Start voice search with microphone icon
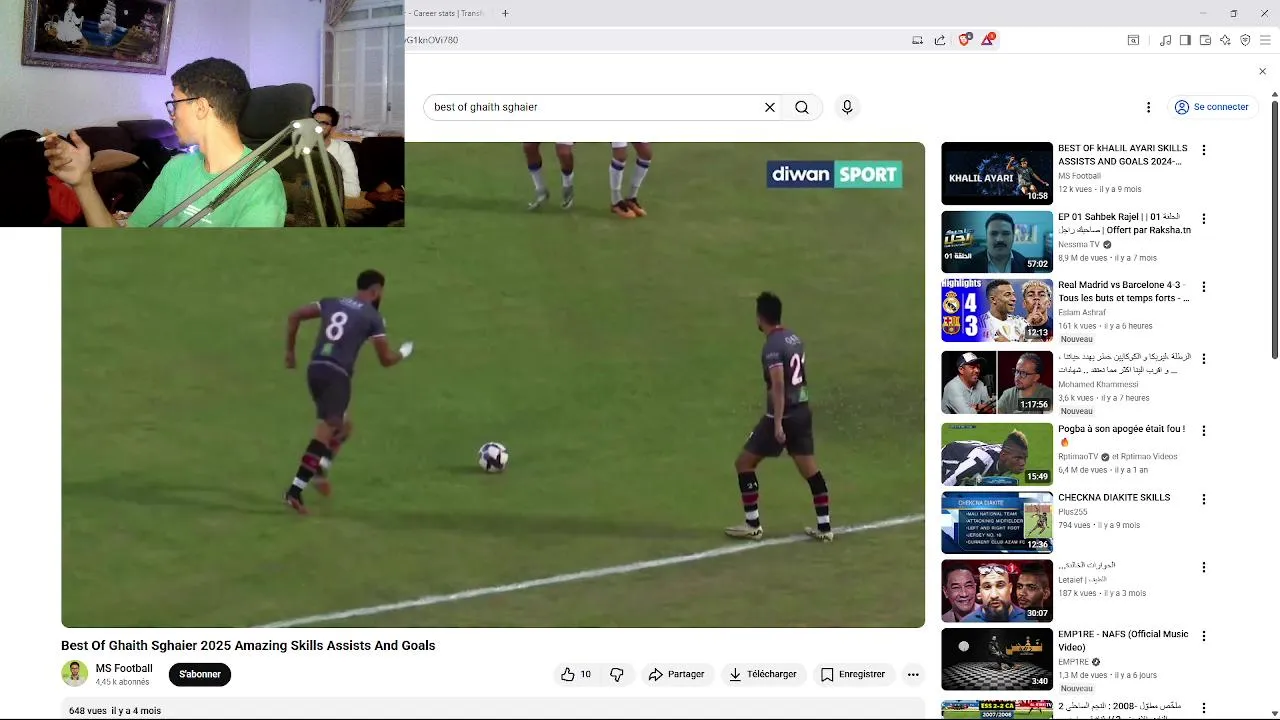1280x720 pixels. pyautogui.click(x=847, y=107)
